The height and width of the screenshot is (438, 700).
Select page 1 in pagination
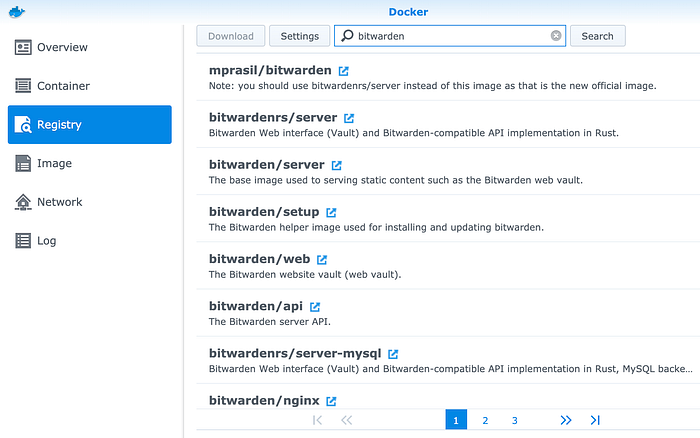pyautogui.click(x=456, y=420)
